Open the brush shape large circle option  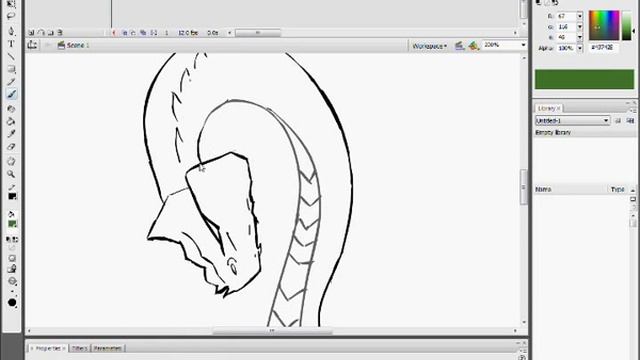[12, 302]
